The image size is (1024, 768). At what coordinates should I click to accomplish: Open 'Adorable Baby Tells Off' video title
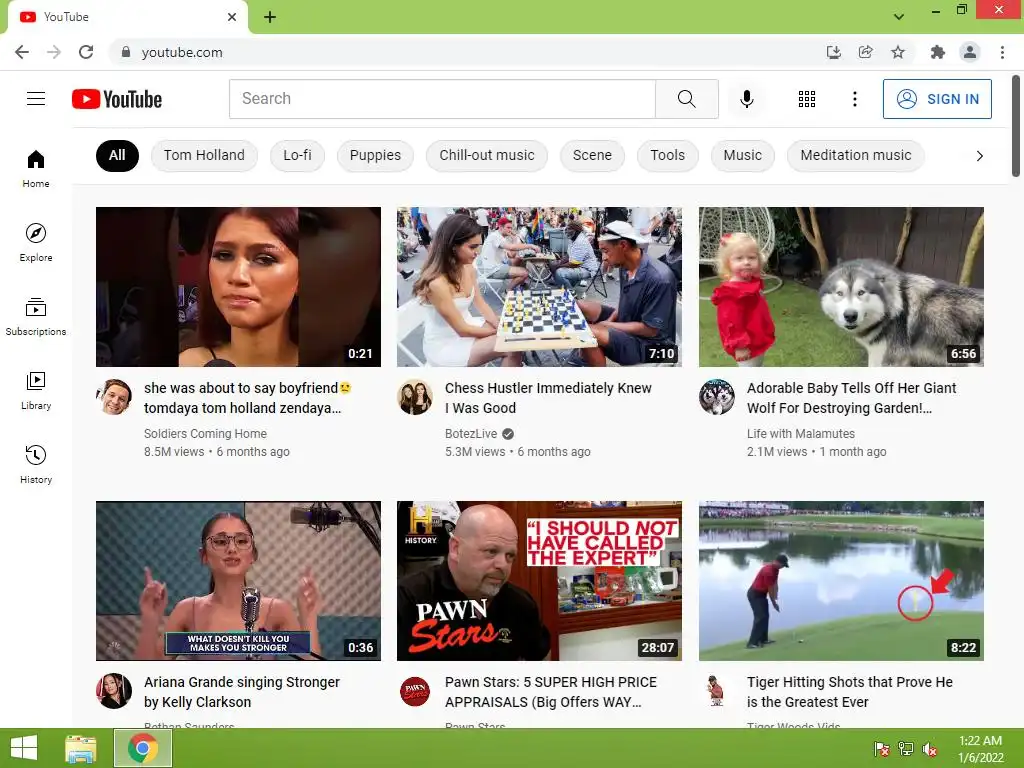[x=852, y=398]
